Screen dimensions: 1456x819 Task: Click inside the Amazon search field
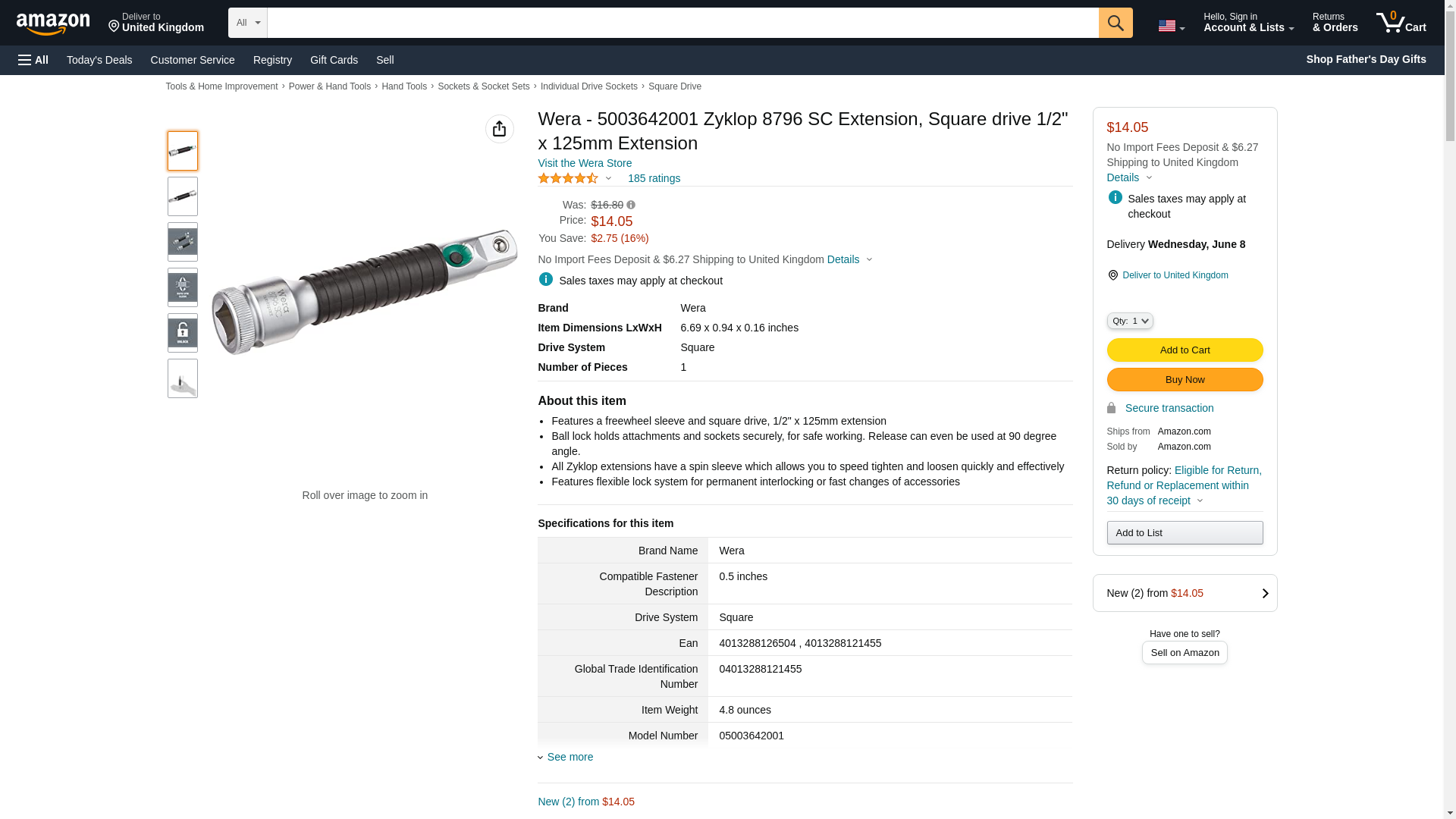(682, 23)
